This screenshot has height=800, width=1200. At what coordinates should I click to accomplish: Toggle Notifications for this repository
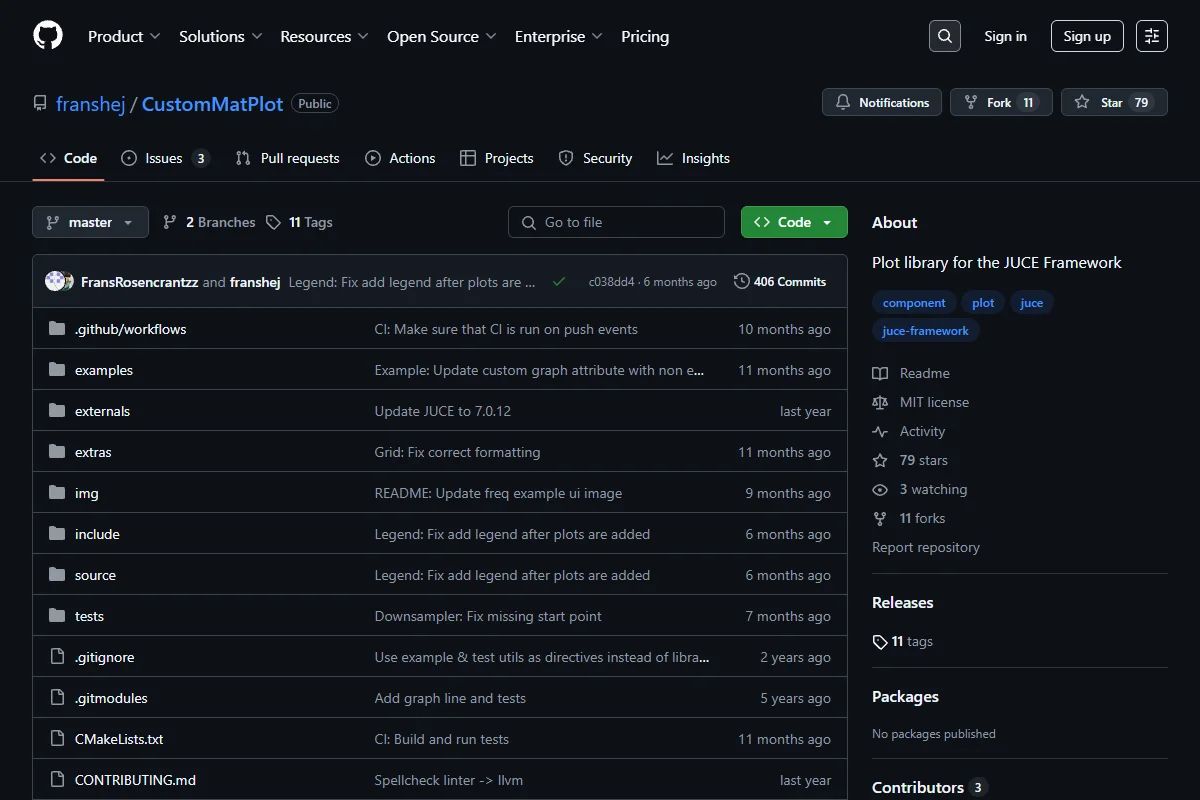pos(882,102)
